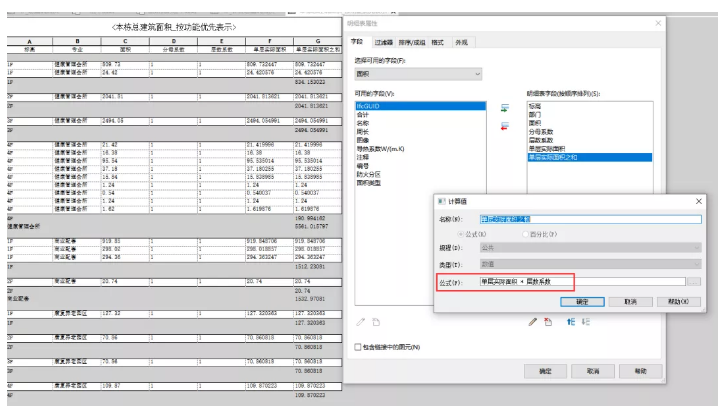727x411 pixels.
Task: Click the green-arrow add parameter icon
Action: coord(505,108)
